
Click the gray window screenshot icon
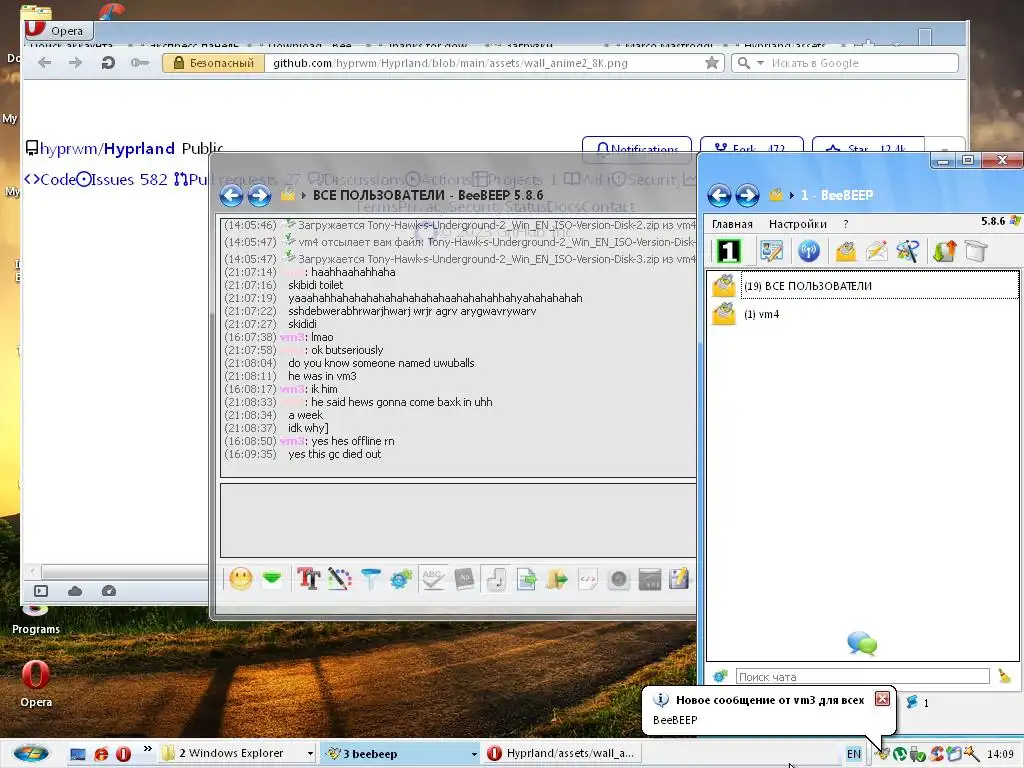(650, 579)
